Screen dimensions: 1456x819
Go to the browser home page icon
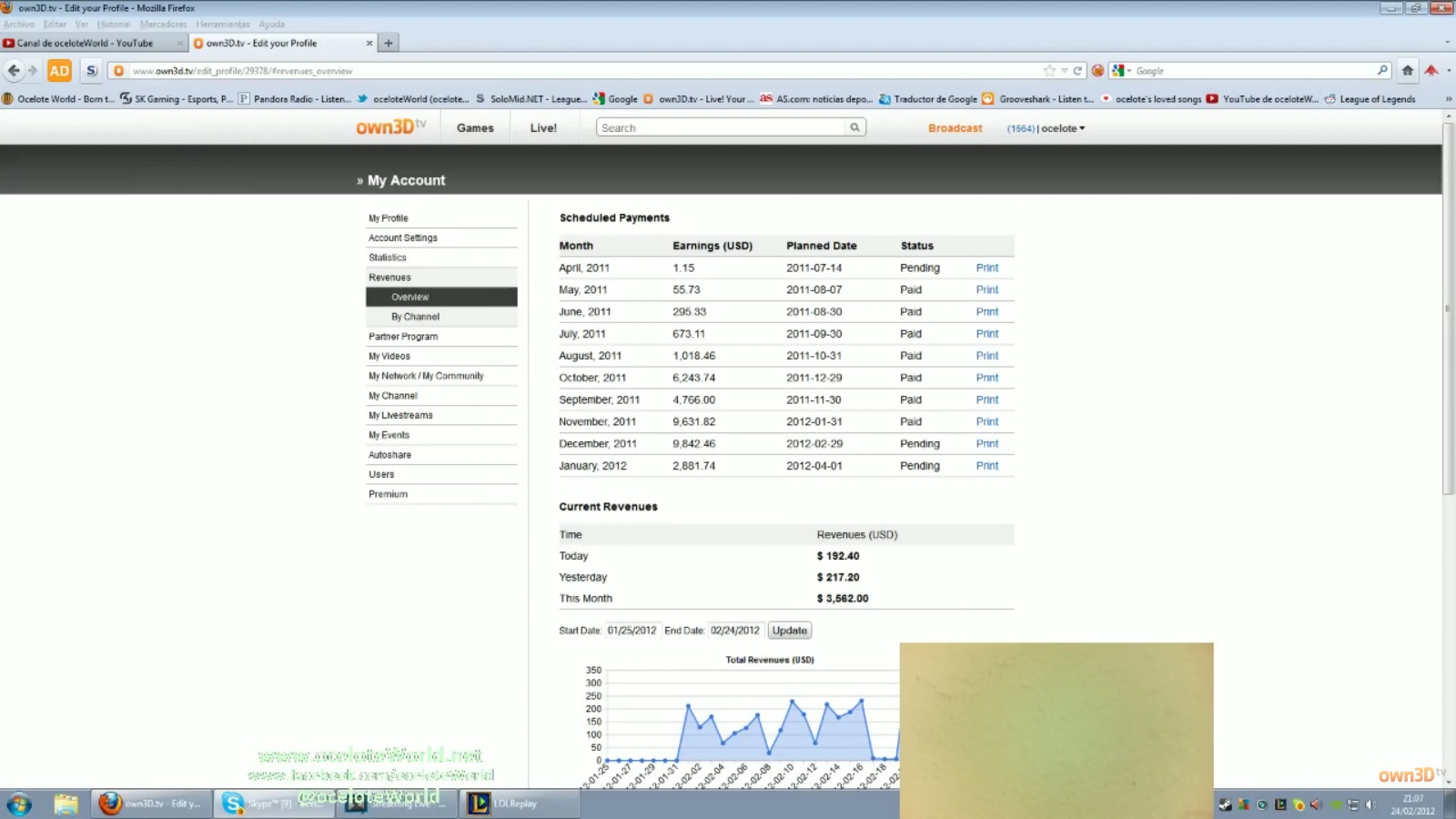[x=1407, y=70]
